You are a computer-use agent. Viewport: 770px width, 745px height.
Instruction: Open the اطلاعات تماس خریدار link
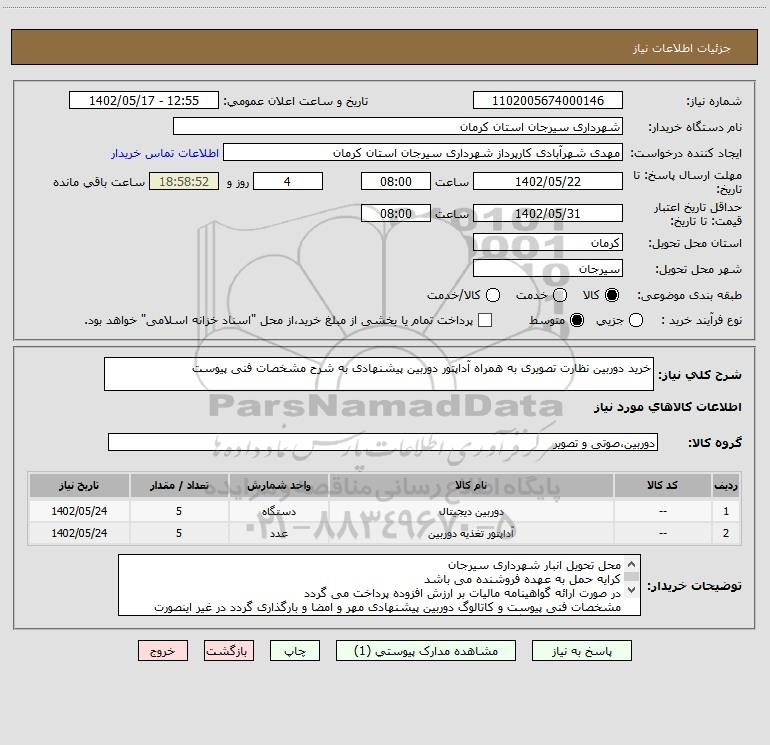pyautogui.click(x=165, y=153)
